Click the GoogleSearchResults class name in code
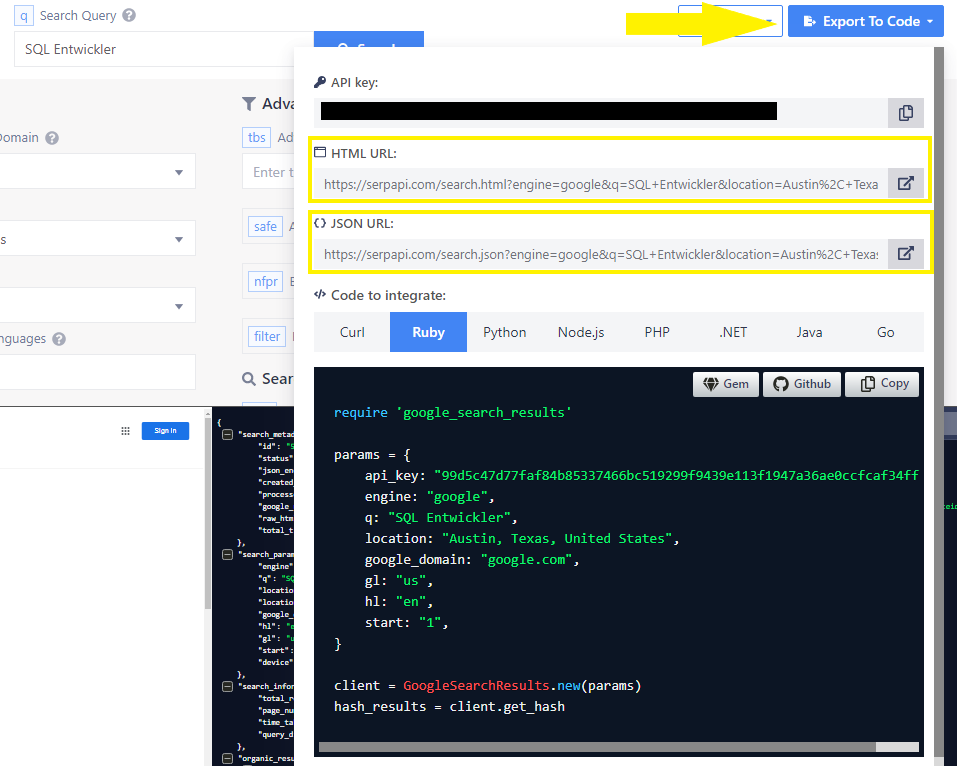 tap(476, 685)
